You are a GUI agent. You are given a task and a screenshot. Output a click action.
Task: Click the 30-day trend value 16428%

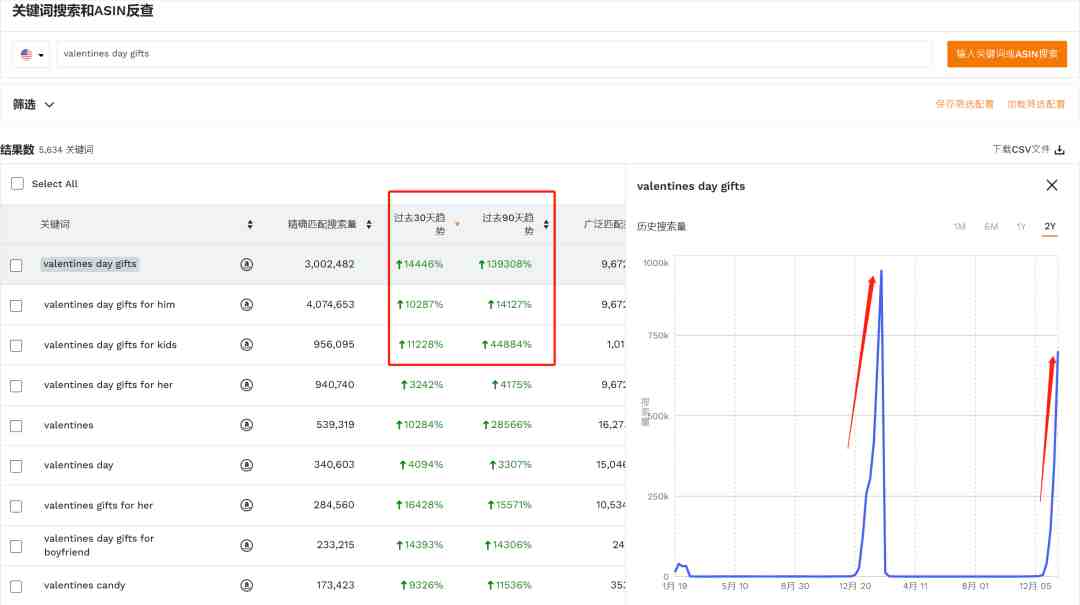[x=419, y=505]
